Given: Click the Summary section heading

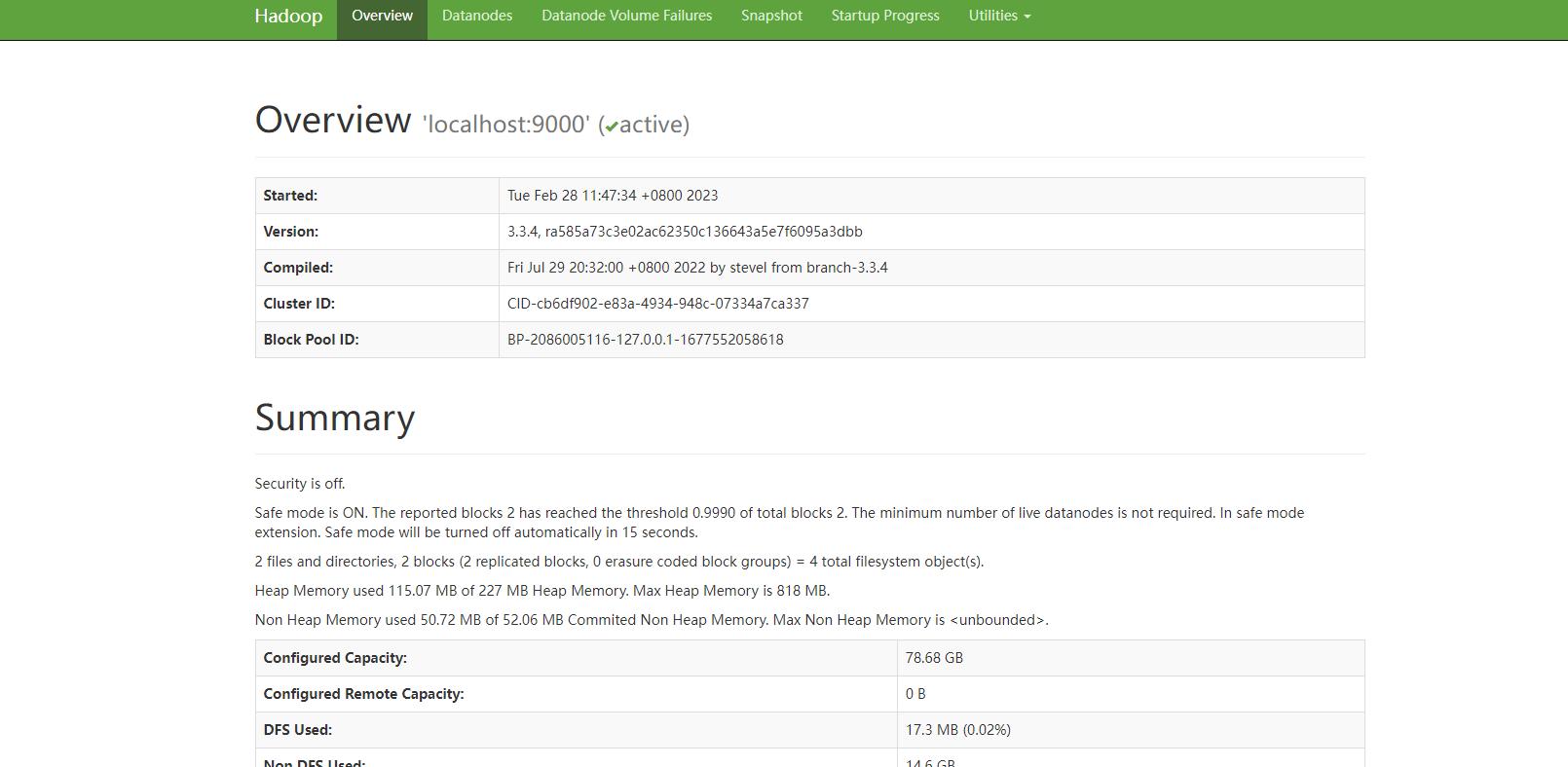Looking at the screenshot, I should pyautogui.click(x=335, y=418).
